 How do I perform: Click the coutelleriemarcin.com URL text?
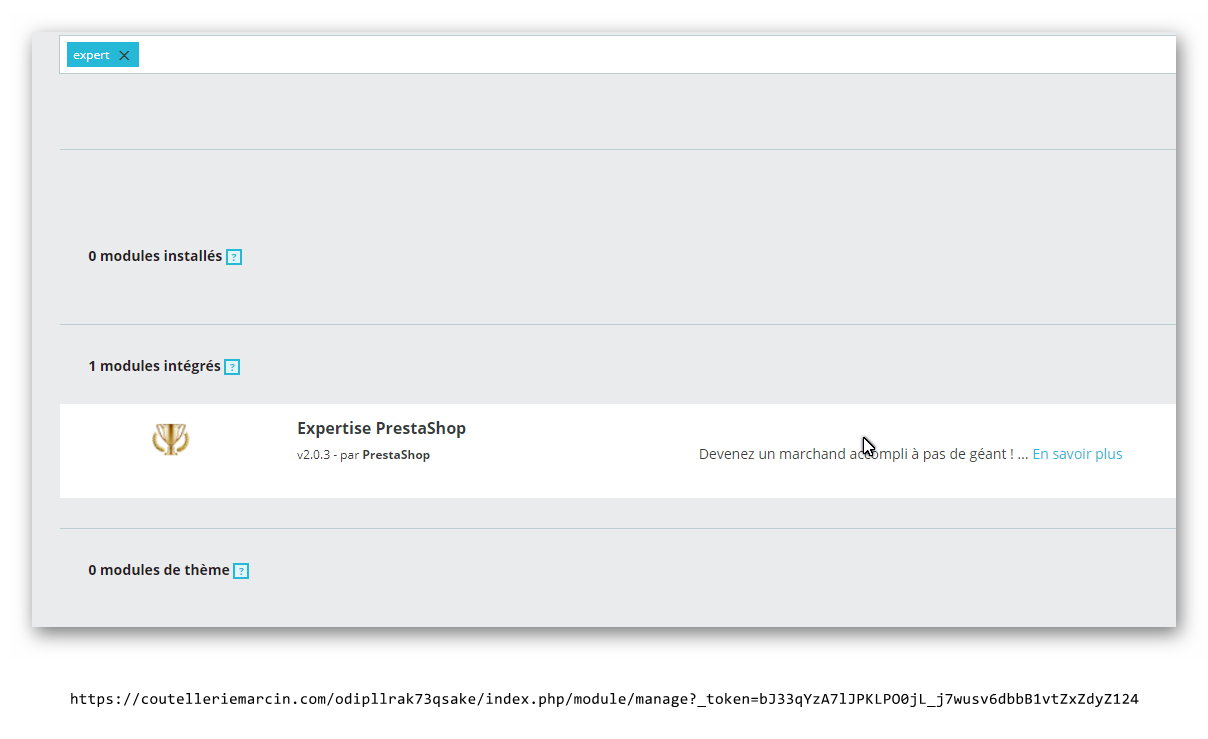click(x=604, y=699)
